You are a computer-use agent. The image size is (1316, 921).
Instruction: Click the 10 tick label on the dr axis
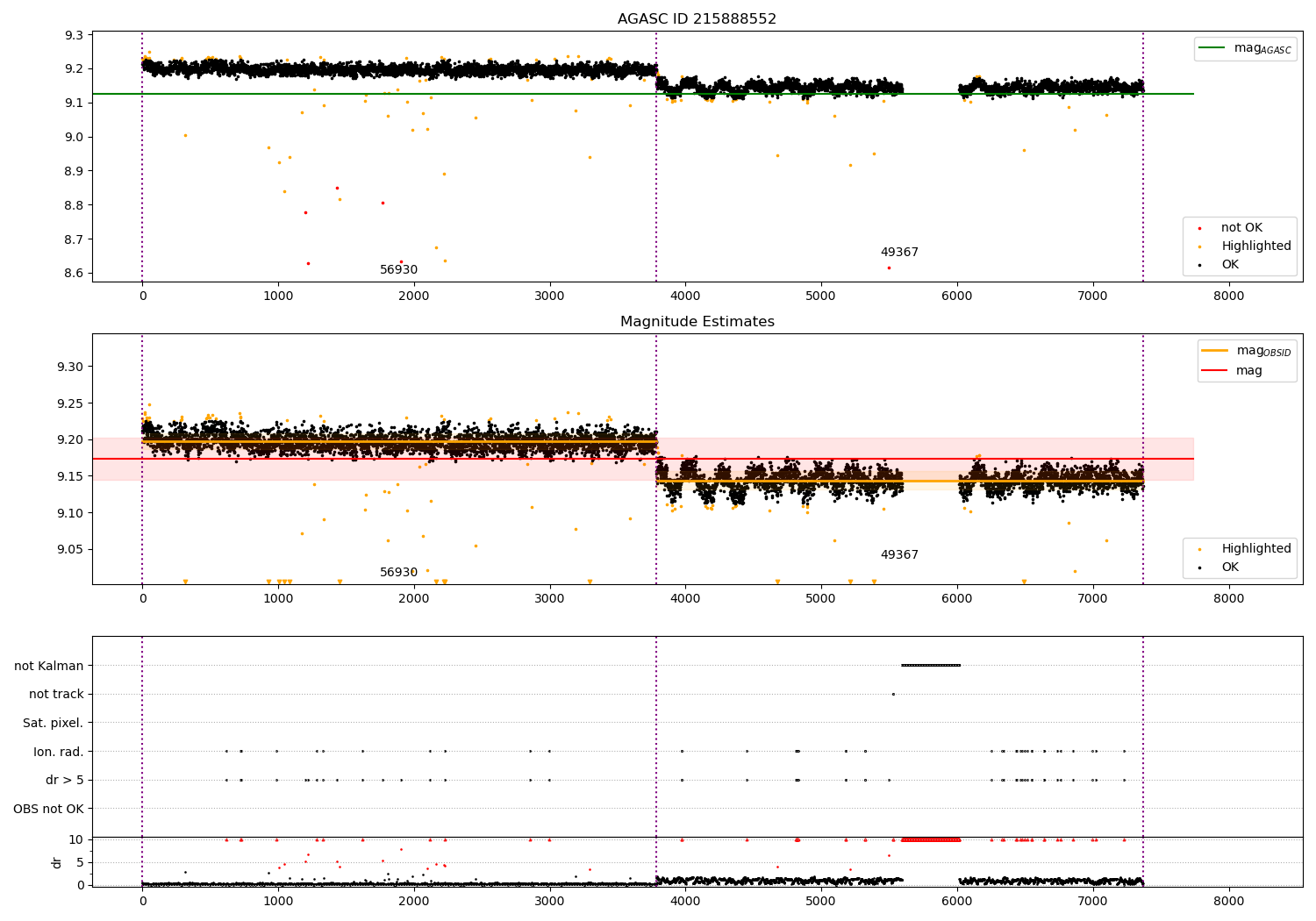(76, 839)
